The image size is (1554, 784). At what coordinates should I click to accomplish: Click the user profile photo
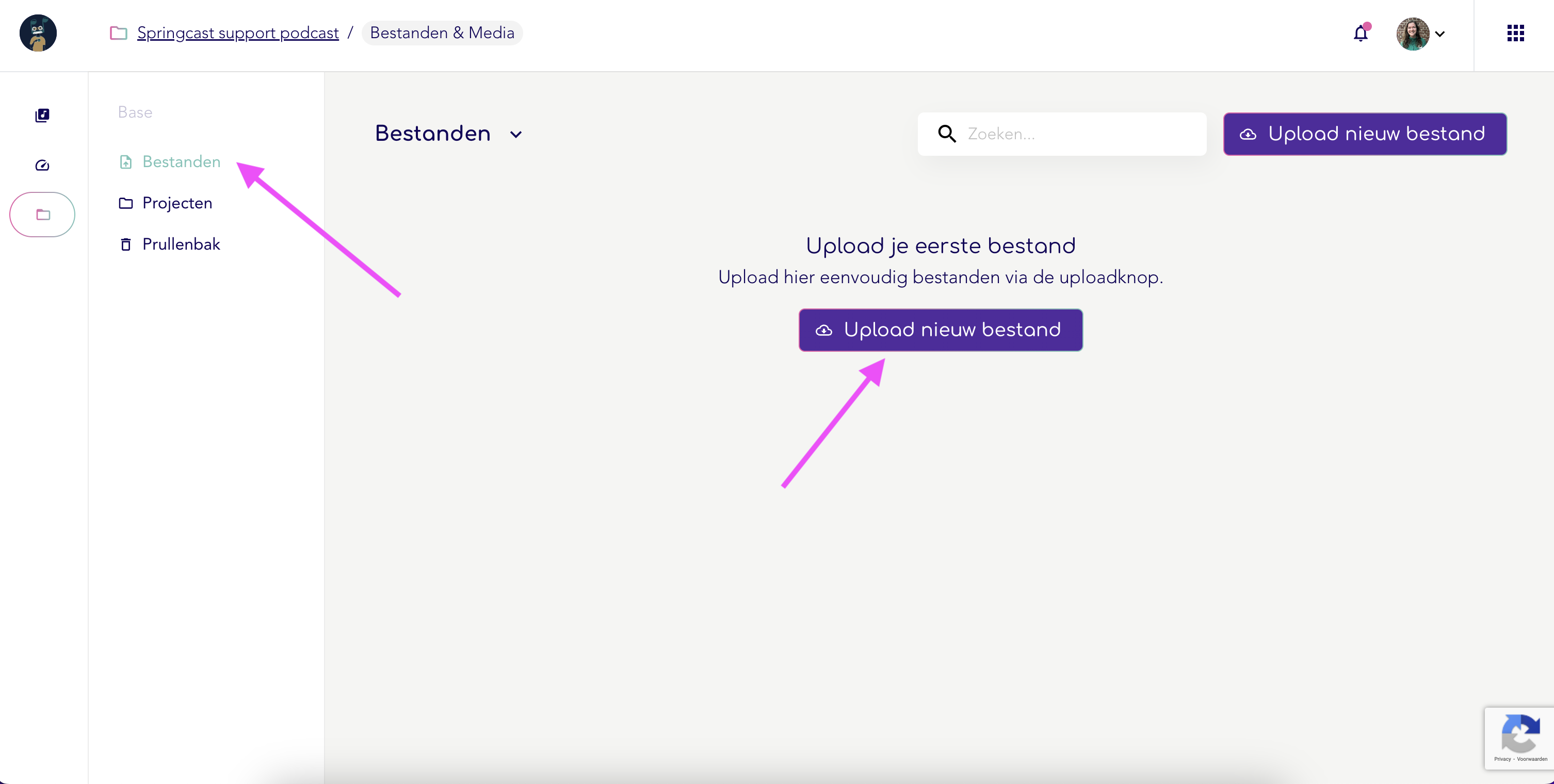coord(1413,34)
